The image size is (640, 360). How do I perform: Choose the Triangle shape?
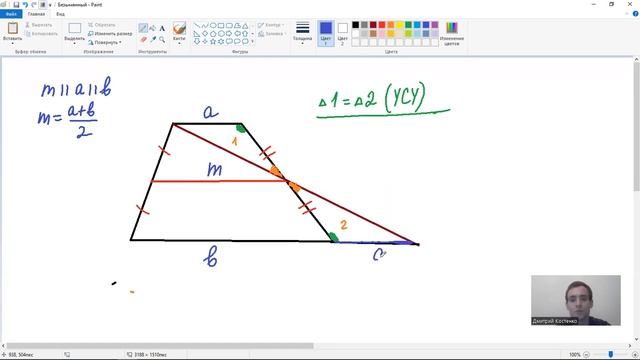[x=245, y=25]
